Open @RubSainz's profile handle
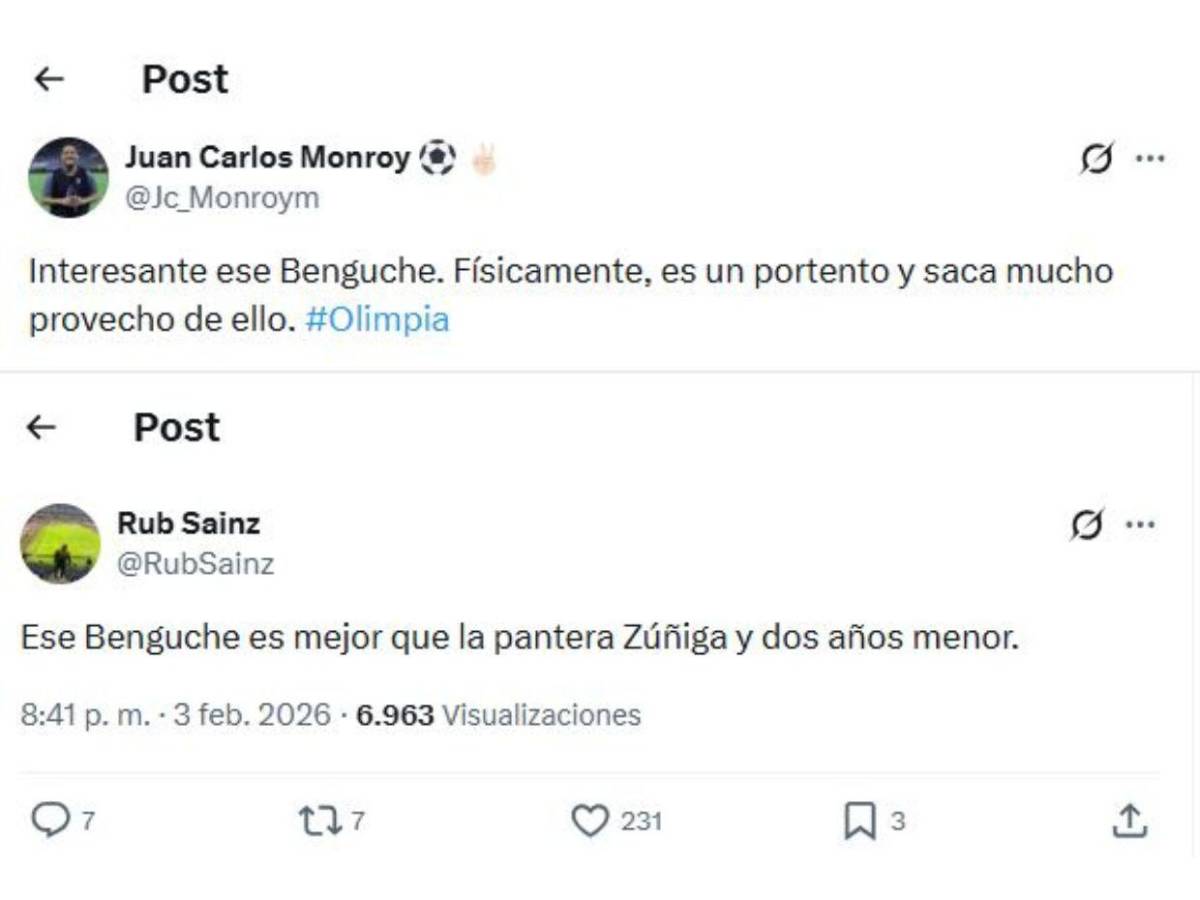Image resolution: width=1200 pixels, height=900 pixels. coord(197,563)
